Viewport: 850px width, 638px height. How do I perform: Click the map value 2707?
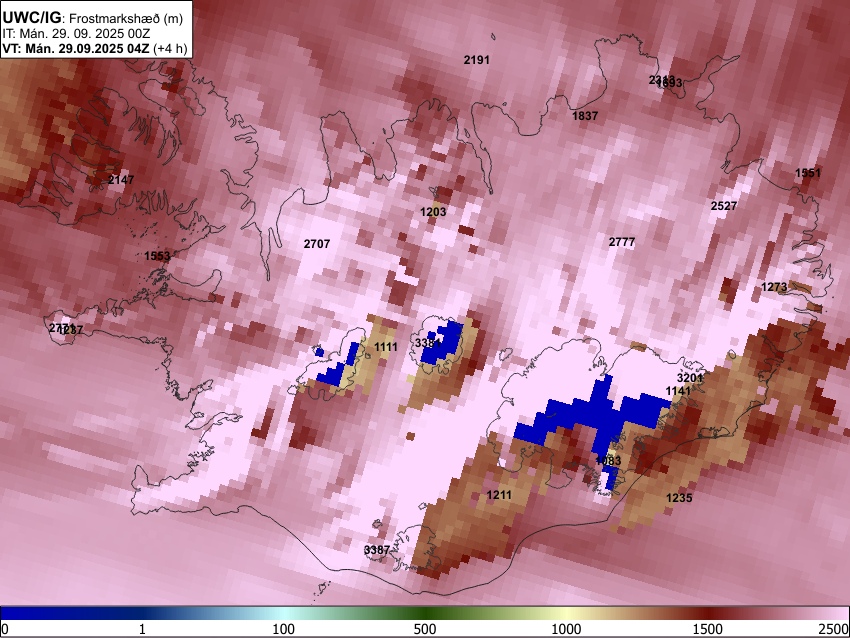point(317,244)
